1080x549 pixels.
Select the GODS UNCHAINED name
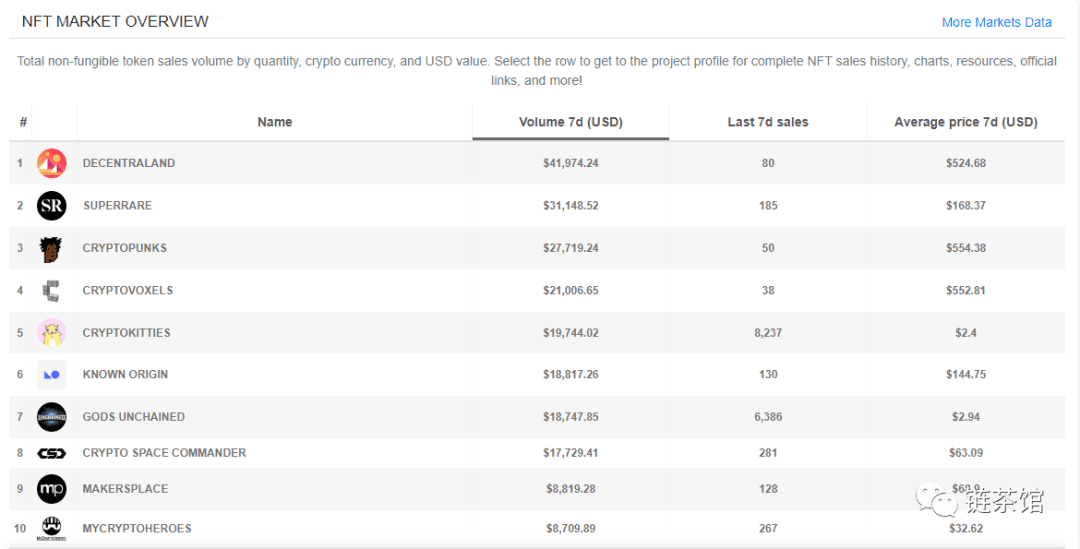coord(134,417)
